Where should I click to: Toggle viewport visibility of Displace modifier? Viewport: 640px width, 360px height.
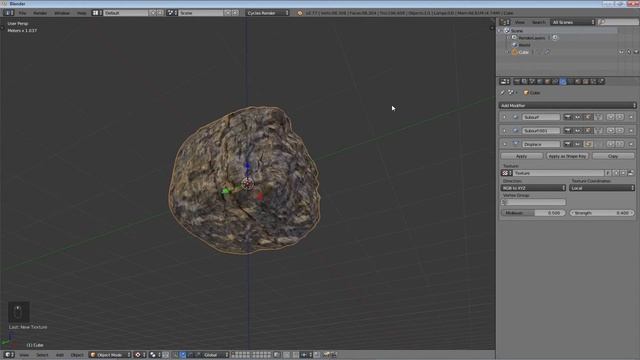(578, 144)
